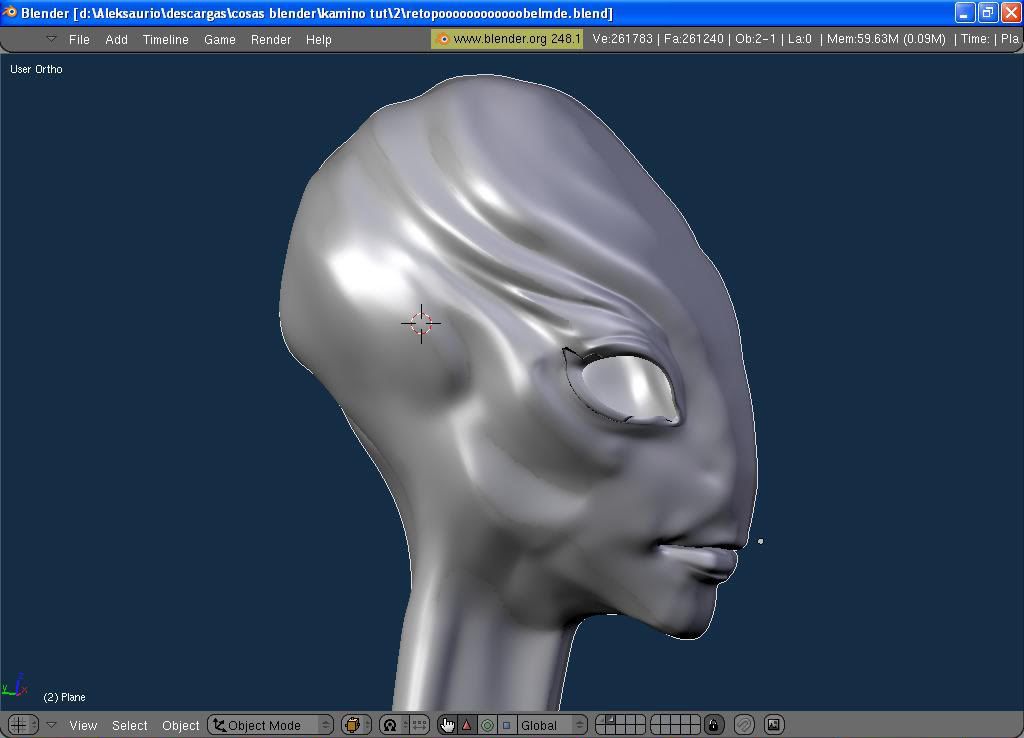Click the magnet snap icon

(x=743, y=725)
